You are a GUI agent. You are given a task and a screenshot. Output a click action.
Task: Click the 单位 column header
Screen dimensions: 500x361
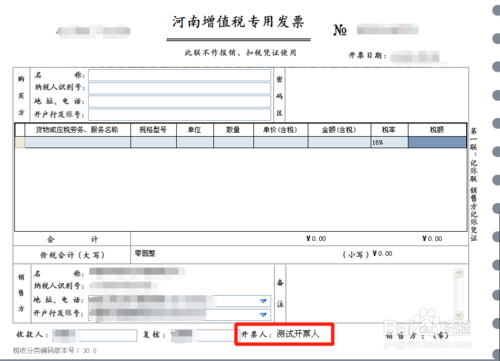(x=195, y=130)
